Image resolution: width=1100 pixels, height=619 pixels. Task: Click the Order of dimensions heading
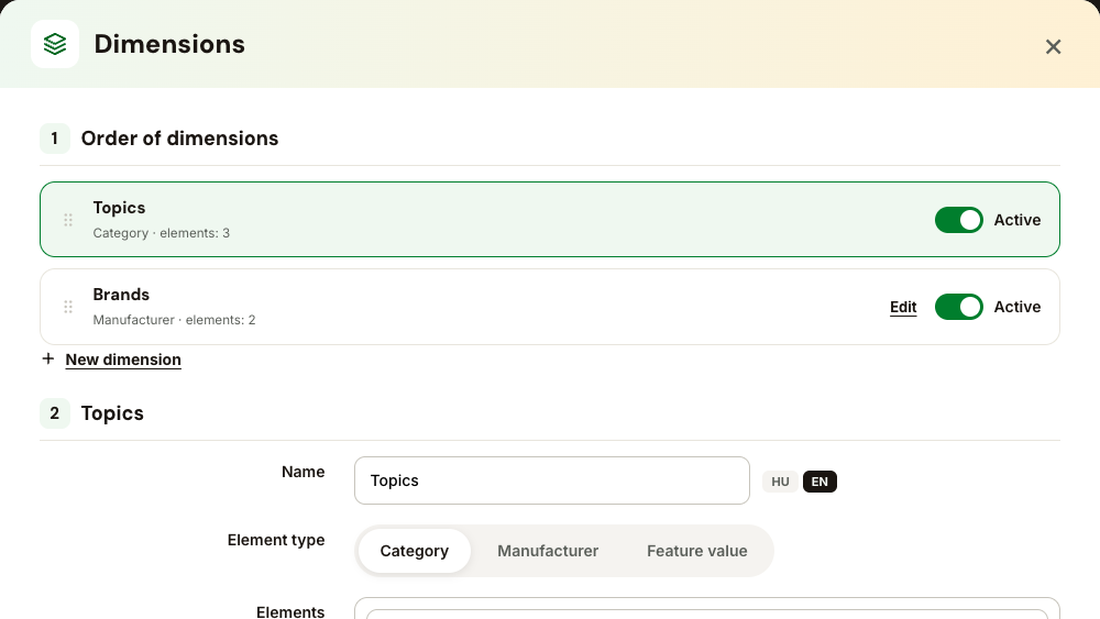coord(180,138)
